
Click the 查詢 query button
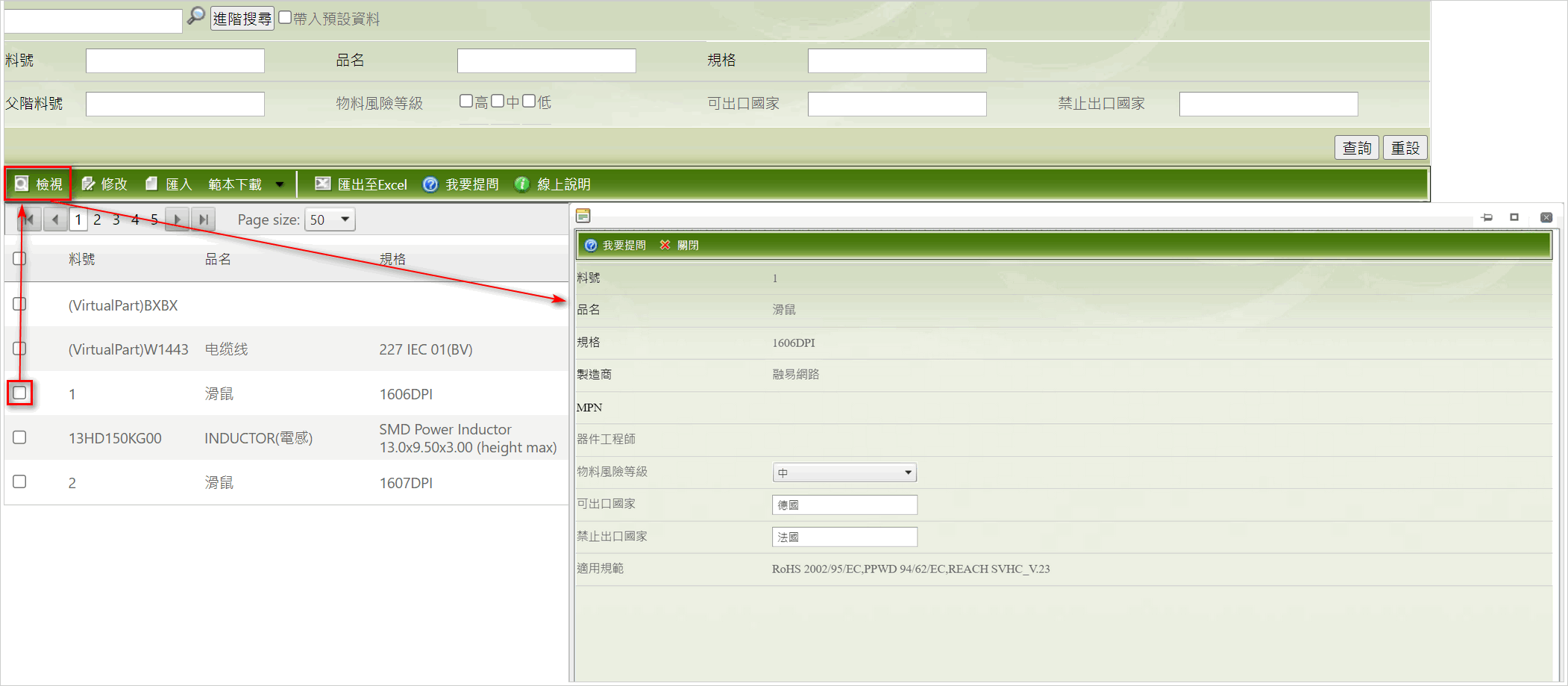click(1356, 148)
